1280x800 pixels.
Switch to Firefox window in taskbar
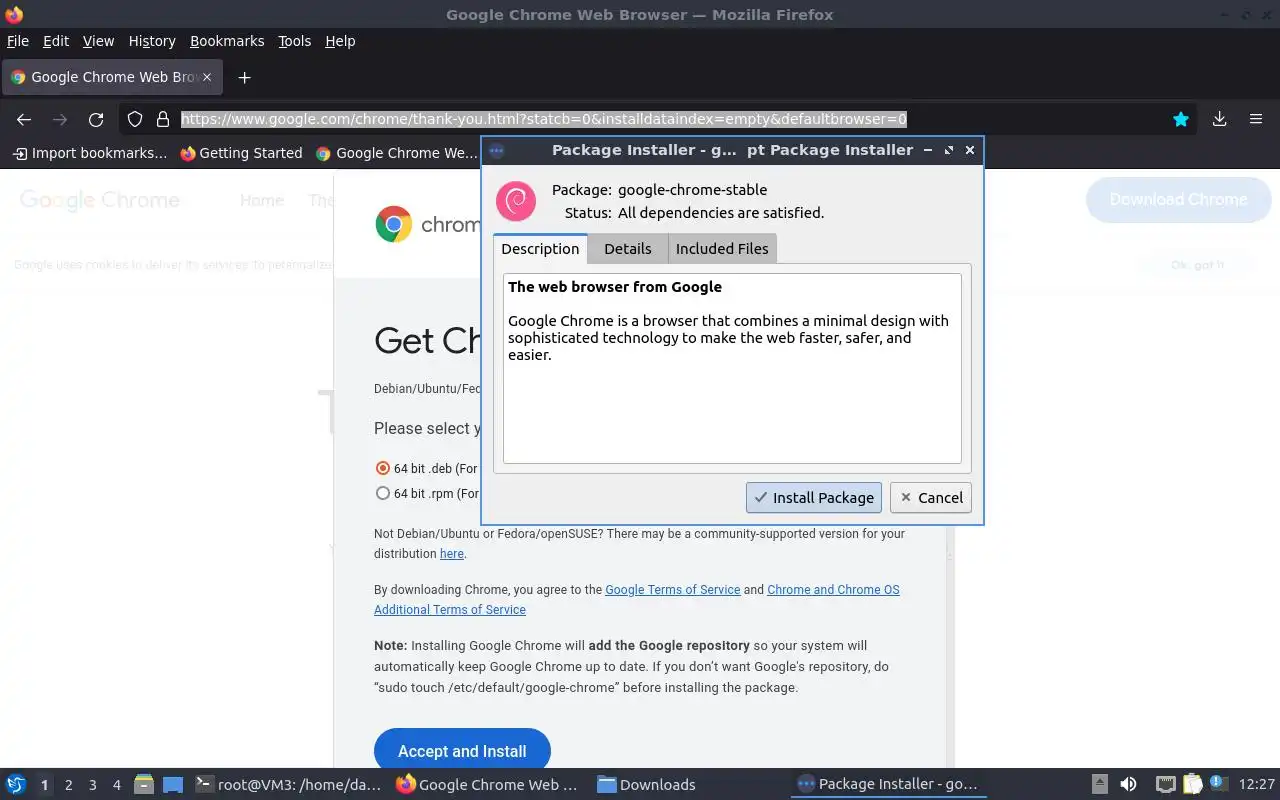(488, 785)
